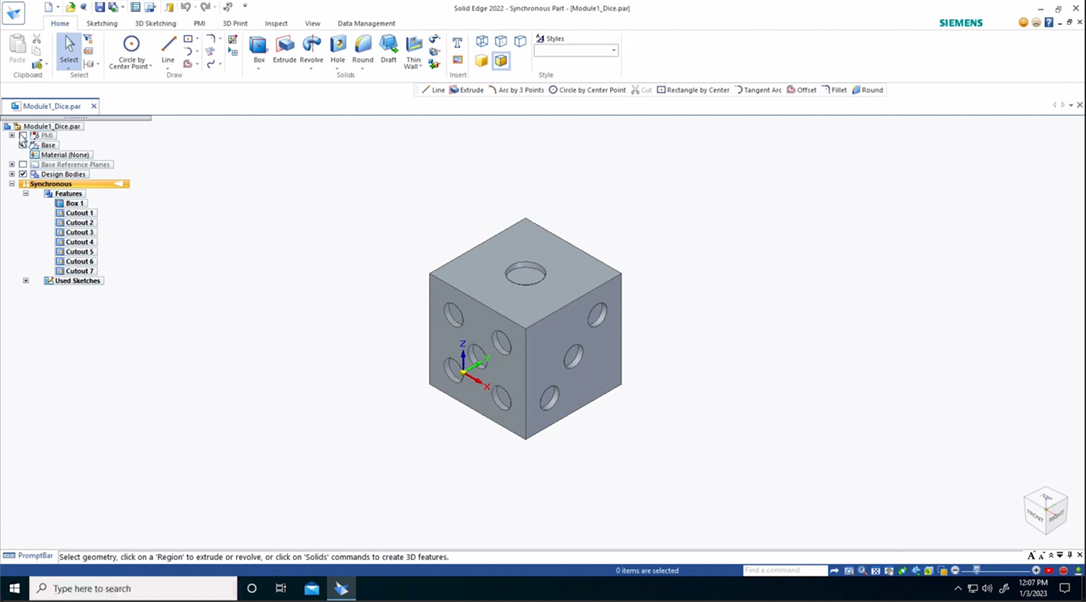This screenshot has width=1086, height=602.
Task: Click Fillet in the shortcut bar
Action: point(834,90)
